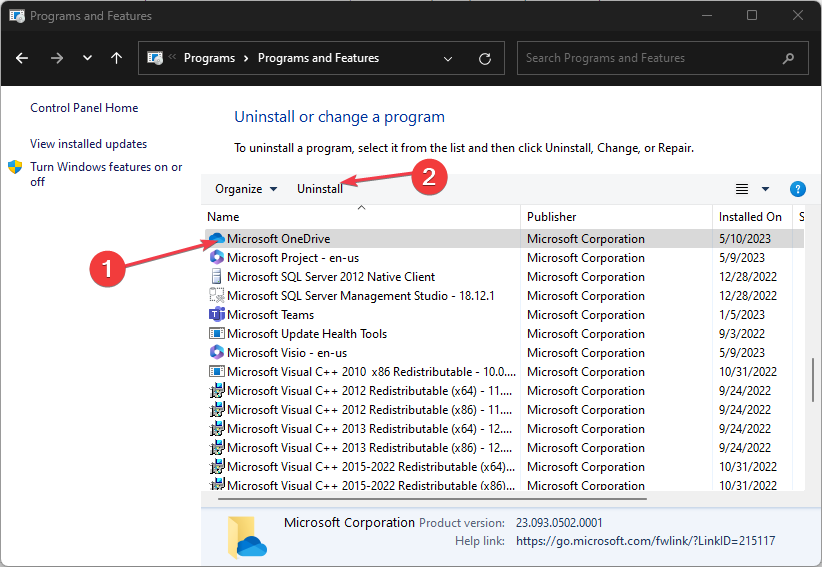Image resolution: width=822 pixels, height=567 pixels.
Task: Click the Uninstall toolbar button
Action: coord(320,189)
